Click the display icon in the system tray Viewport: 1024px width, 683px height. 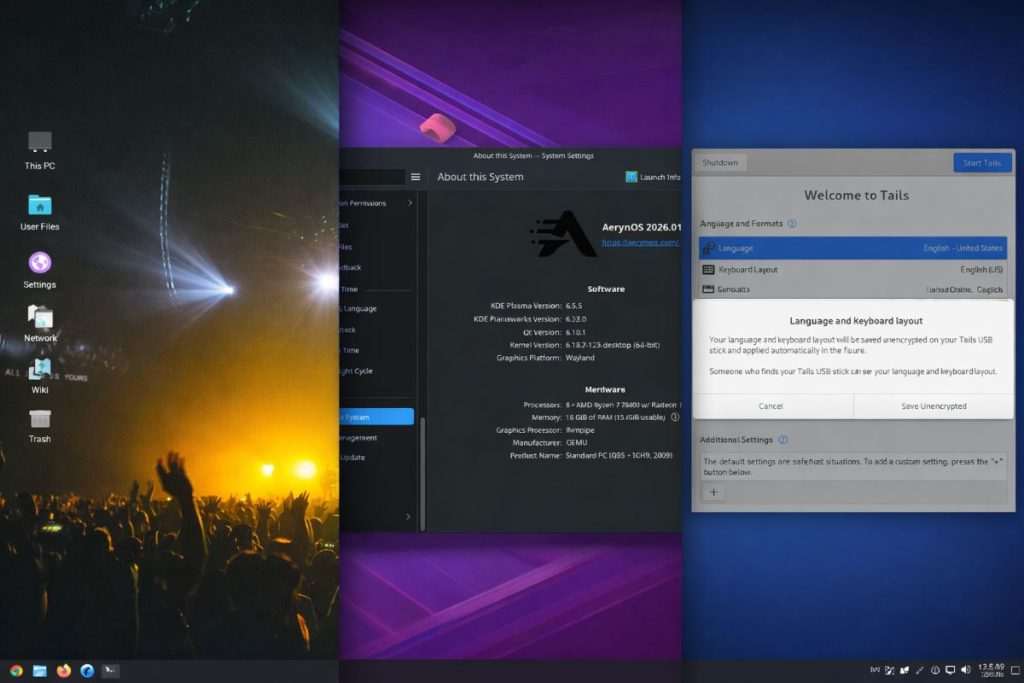click(x=950, y=670)
